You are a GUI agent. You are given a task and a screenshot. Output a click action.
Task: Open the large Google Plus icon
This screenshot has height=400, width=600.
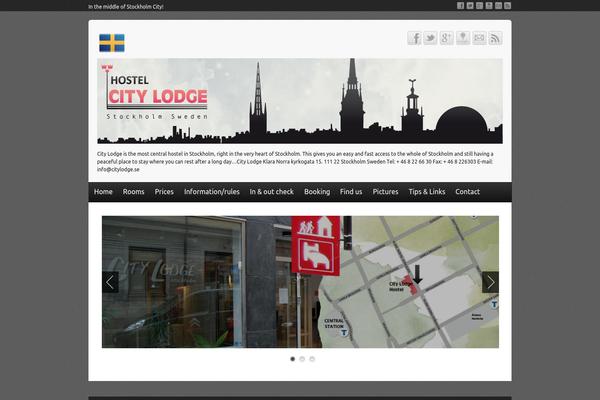(447, 38)
